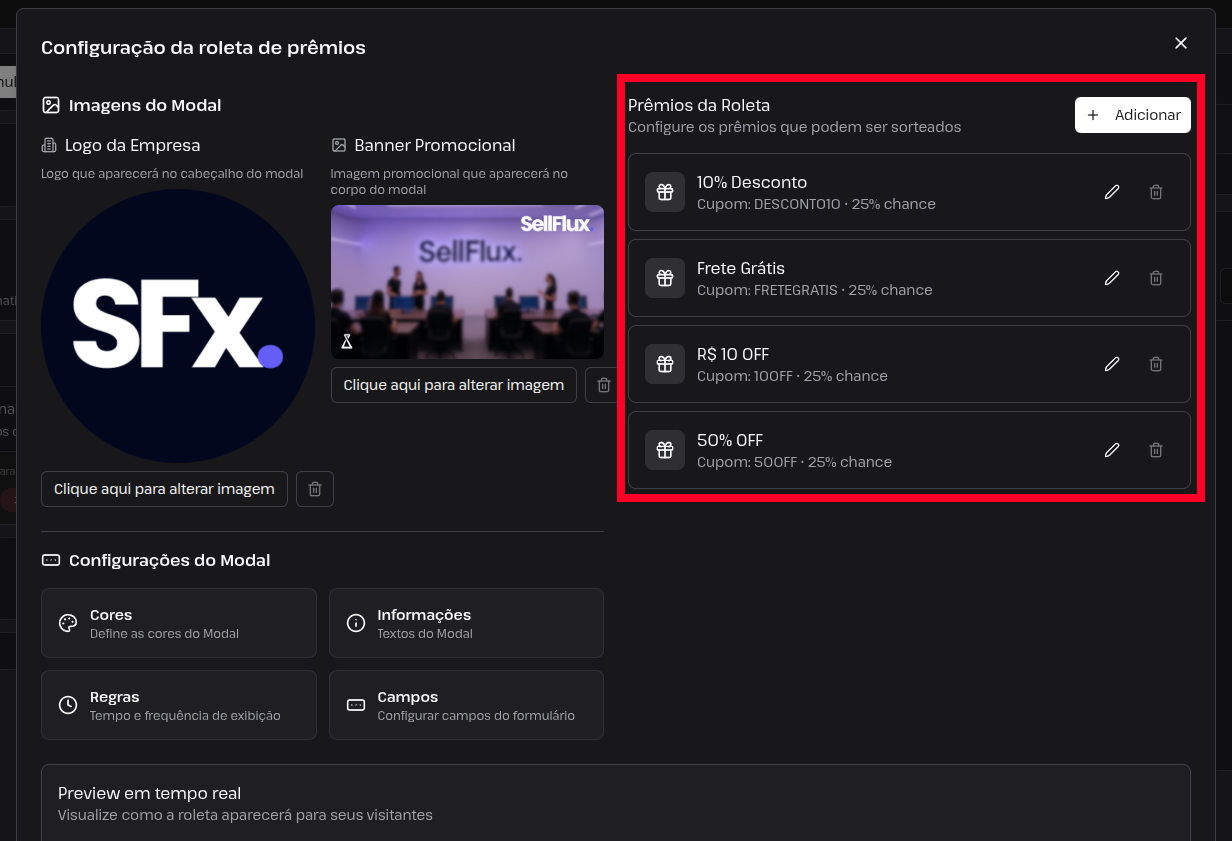
Task: Click the gift icon of 10% Desconto
Action: [665, 192]
